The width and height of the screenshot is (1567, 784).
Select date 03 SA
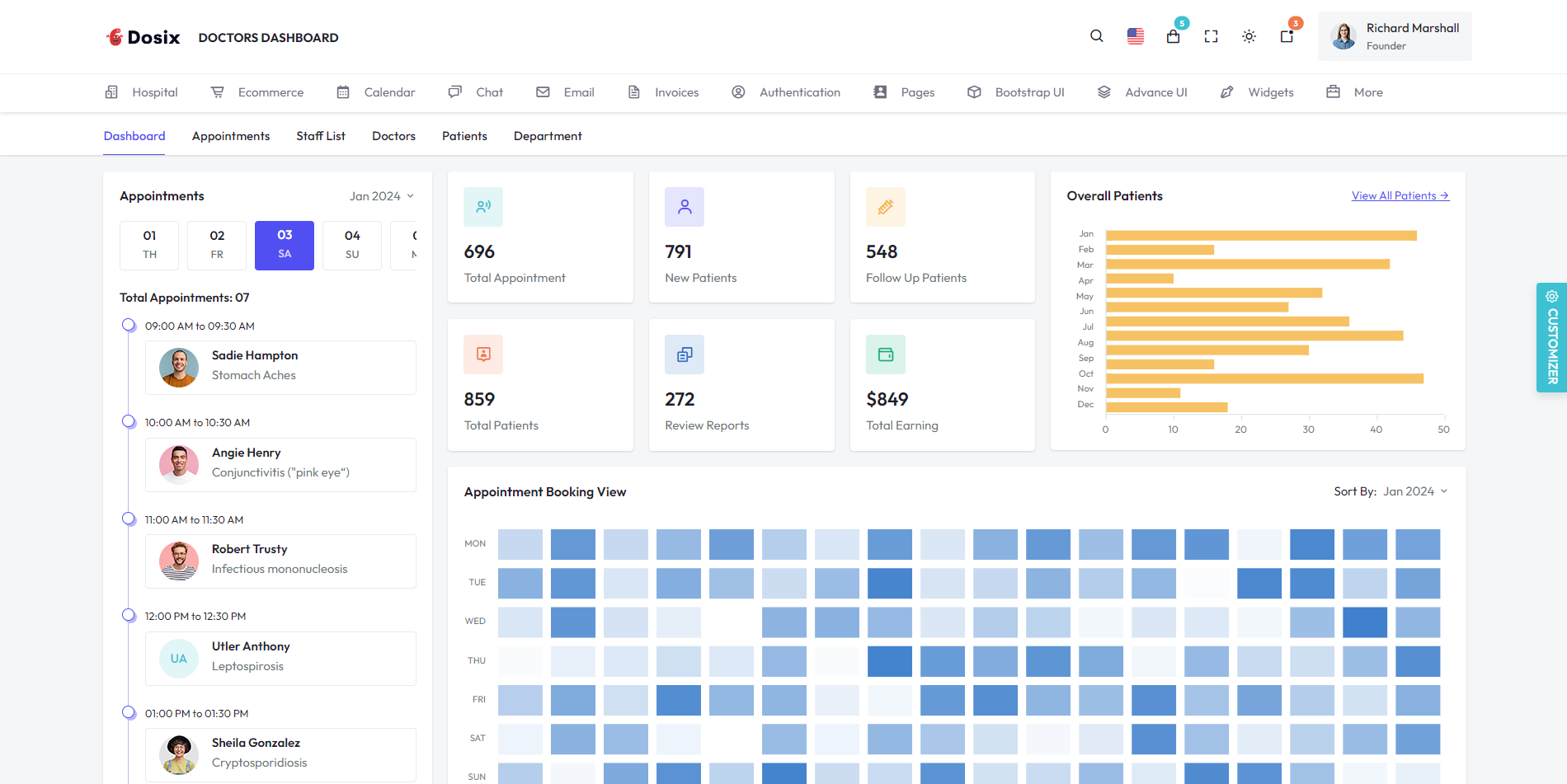tap(285, 245)
